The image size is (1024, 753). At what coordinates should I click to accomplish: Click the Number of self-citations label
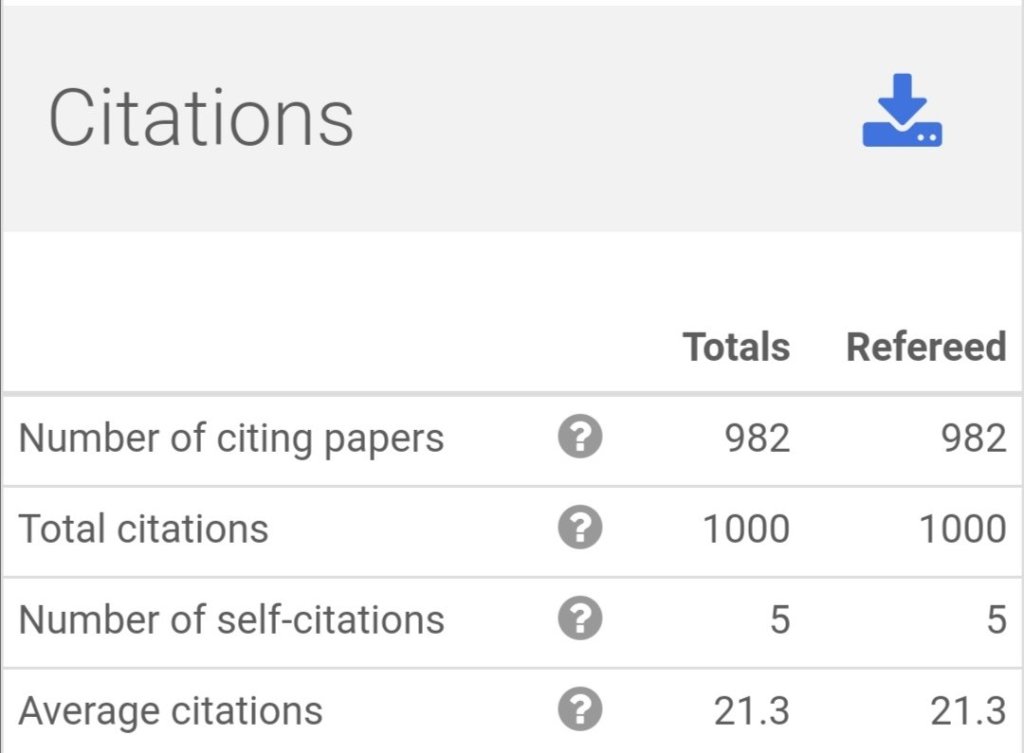click(x=231, y=620)
